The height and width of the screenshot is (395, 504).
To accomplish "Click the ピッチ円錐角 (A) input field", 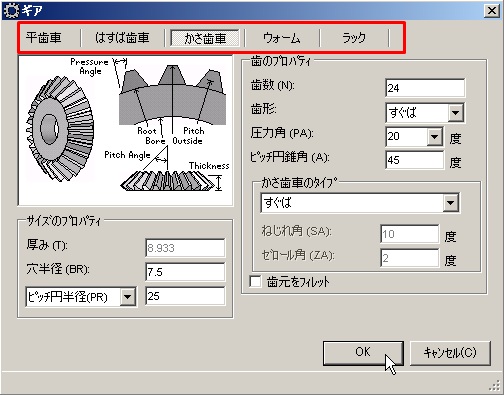I will coord(415,160).
